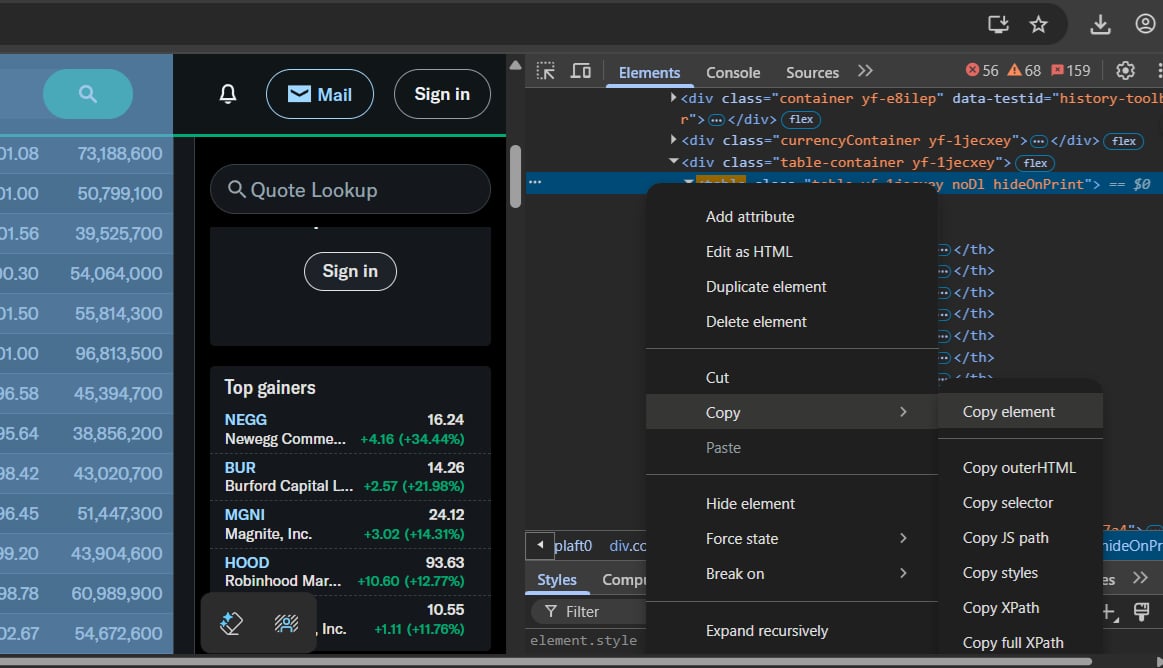1163x668 pixels.
Task: Activate the inspect element picker tool
Action: click(x=545, y=71)
